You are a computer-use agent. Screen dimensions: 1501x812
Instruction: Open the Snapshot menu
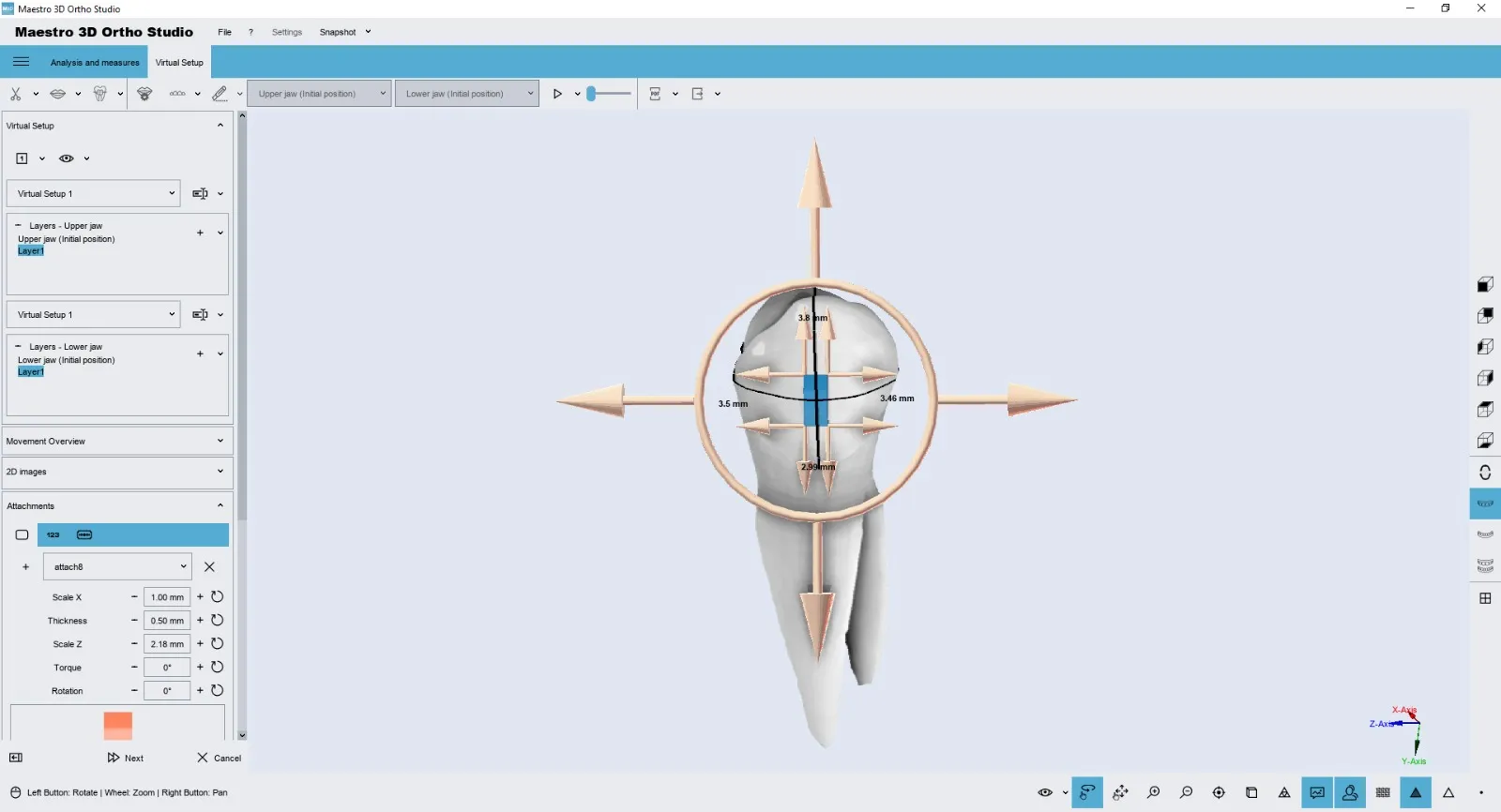click(x=343, y=32)
